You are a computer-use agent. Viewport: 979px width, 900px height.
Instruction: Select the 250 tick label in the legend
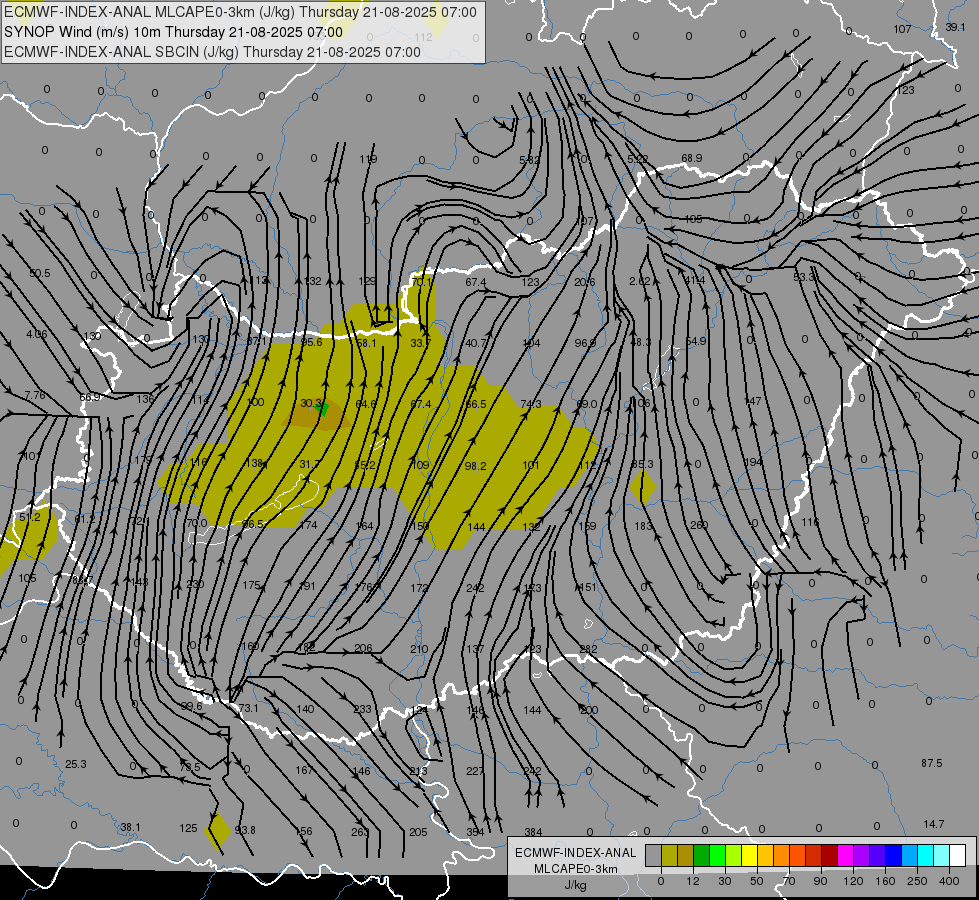pos(917,881)
